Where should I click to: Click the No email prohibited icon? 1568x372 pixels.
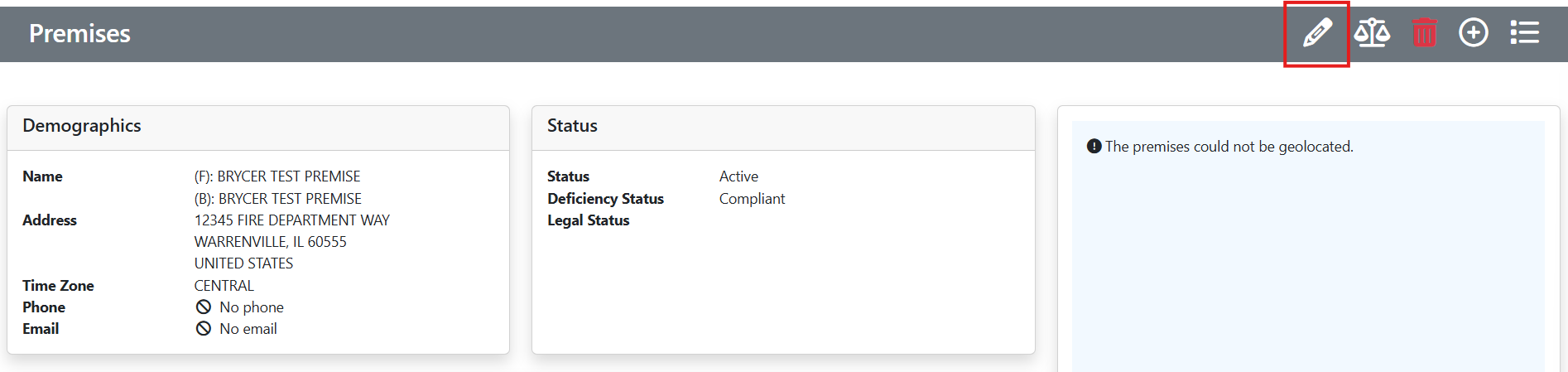coord(204,329)
